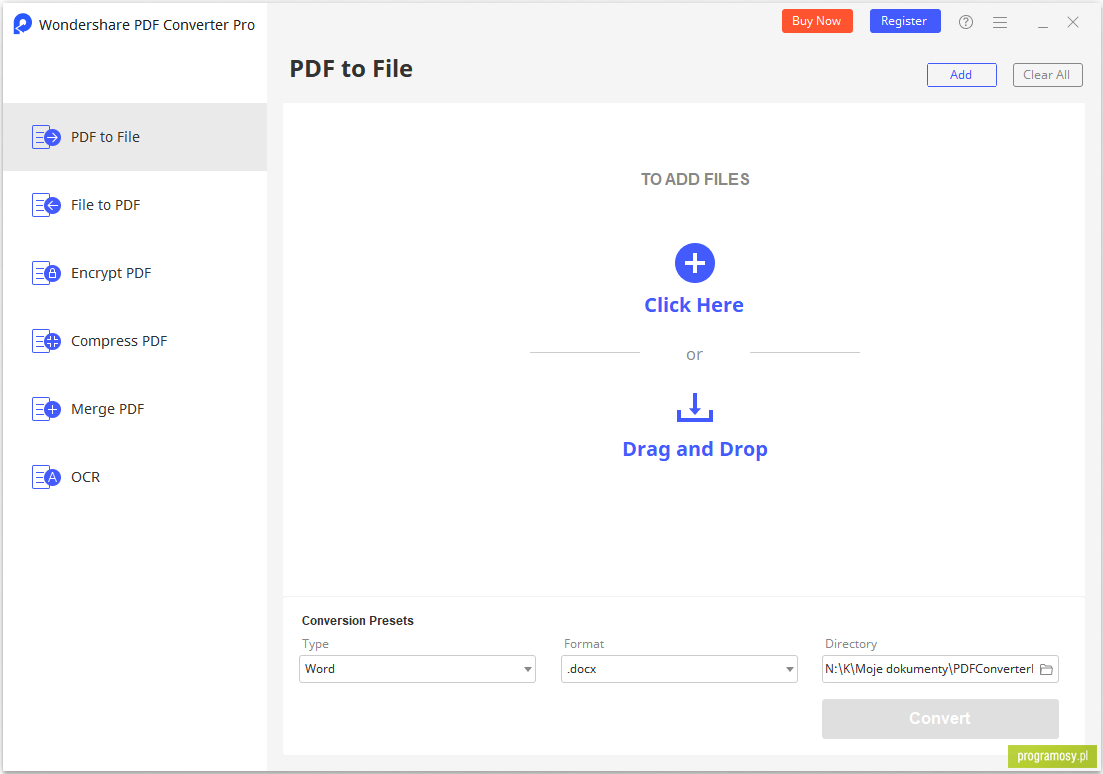This screenshot has width=1103, height=774.
Task: Switch to the File to PDF section
Action: [135, 205]
